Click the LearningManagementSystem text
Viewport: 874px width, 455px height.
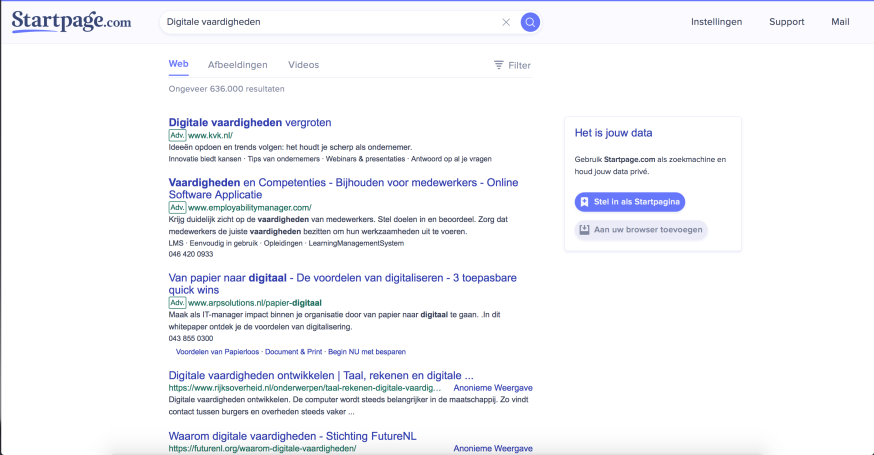point(356,243)
